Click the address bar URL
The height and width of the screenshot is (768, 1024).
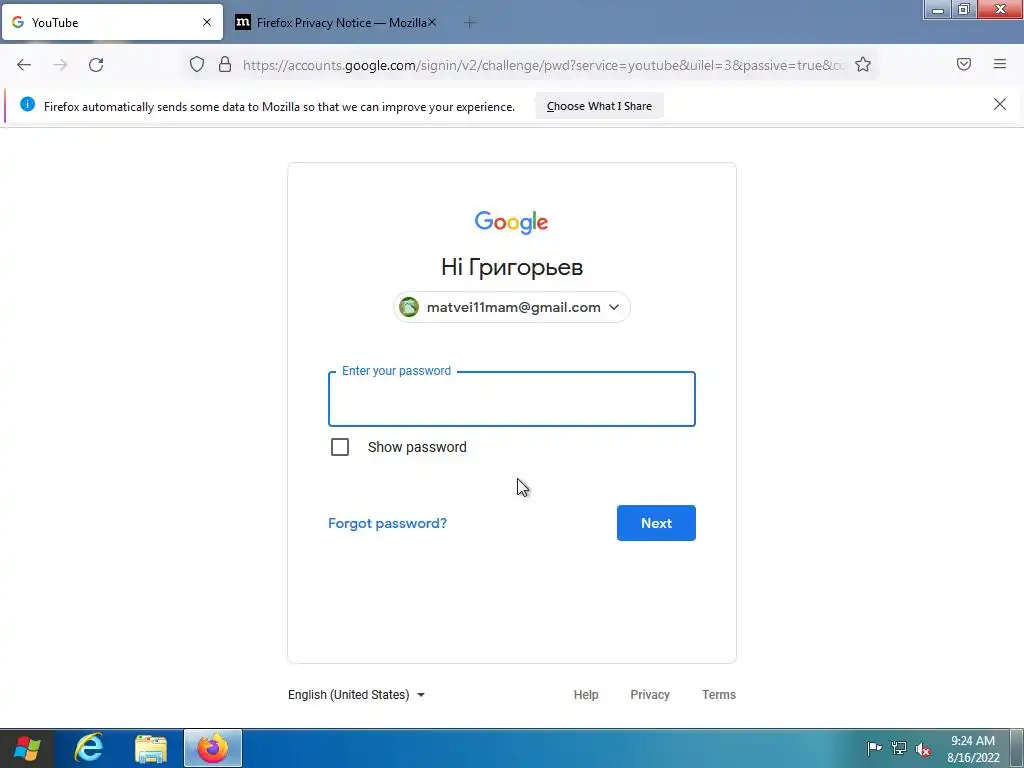(x=543, y=65)
